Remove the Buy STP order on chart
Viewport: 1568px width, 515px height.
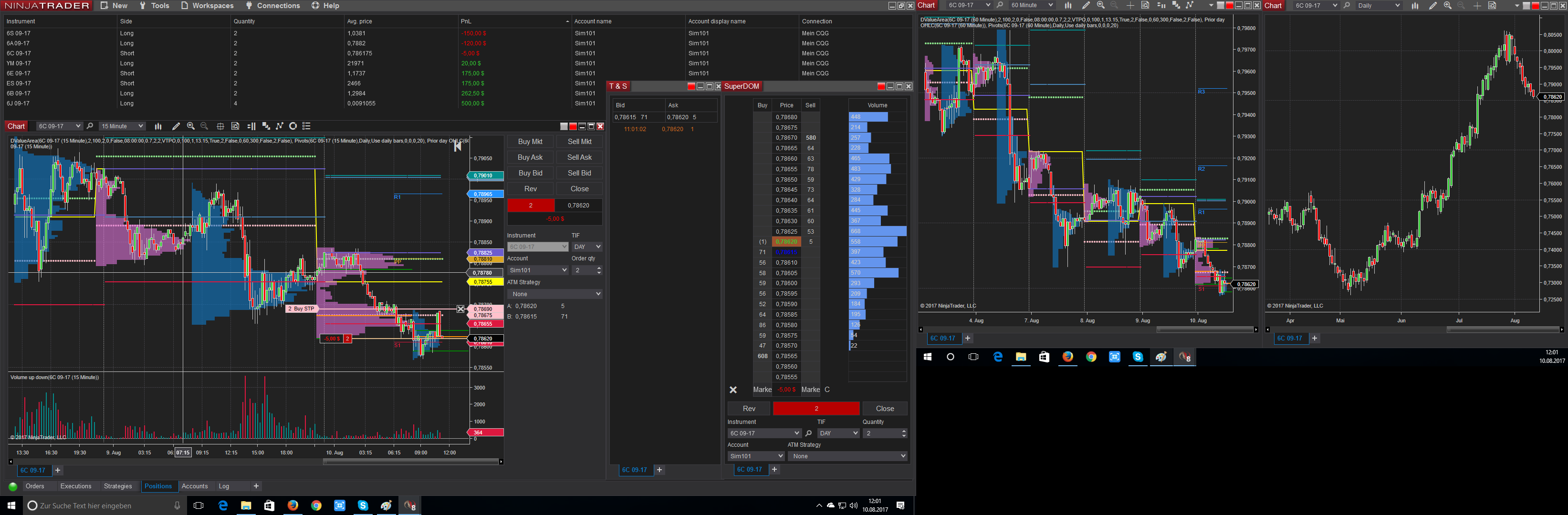(461, 309)
